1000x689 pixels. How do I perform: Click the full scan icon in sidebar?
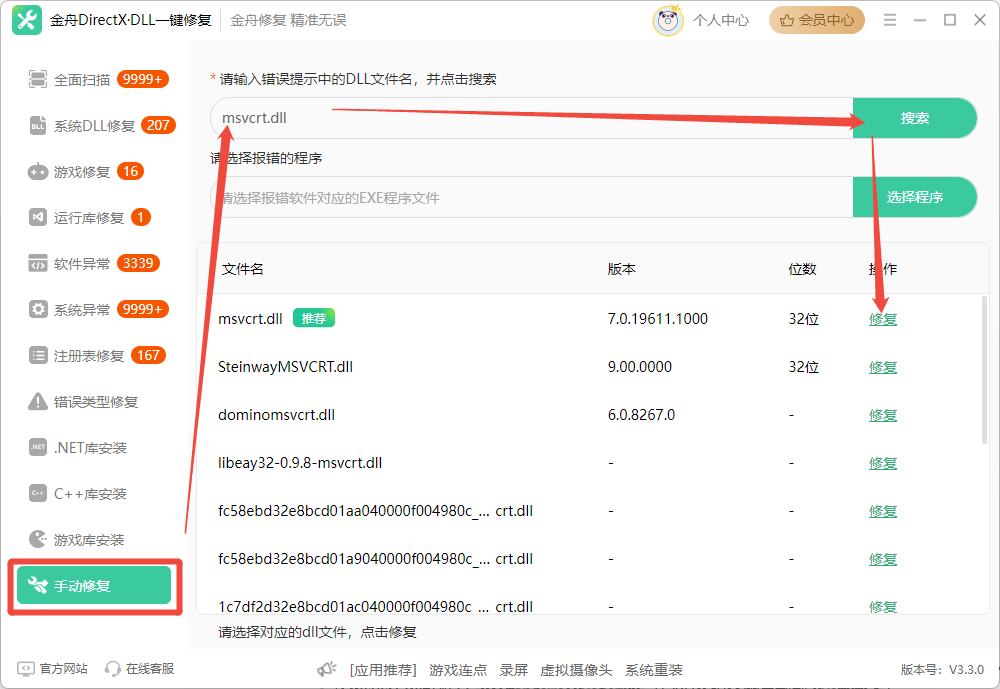point(38,79)
